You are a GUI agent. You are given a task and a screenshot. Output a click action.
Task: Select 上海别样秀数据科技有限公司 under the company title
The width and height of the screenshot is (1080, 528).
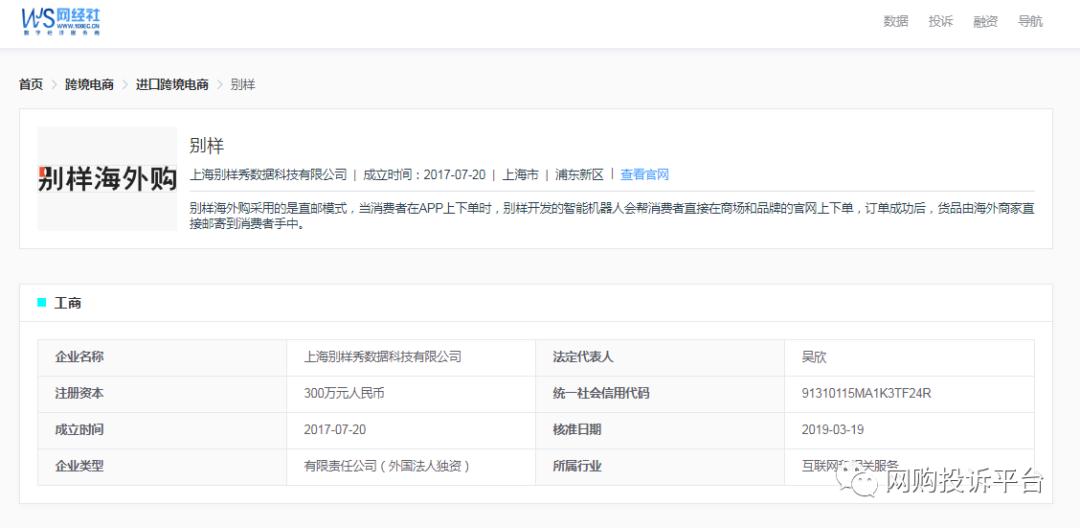coord(268,175)
